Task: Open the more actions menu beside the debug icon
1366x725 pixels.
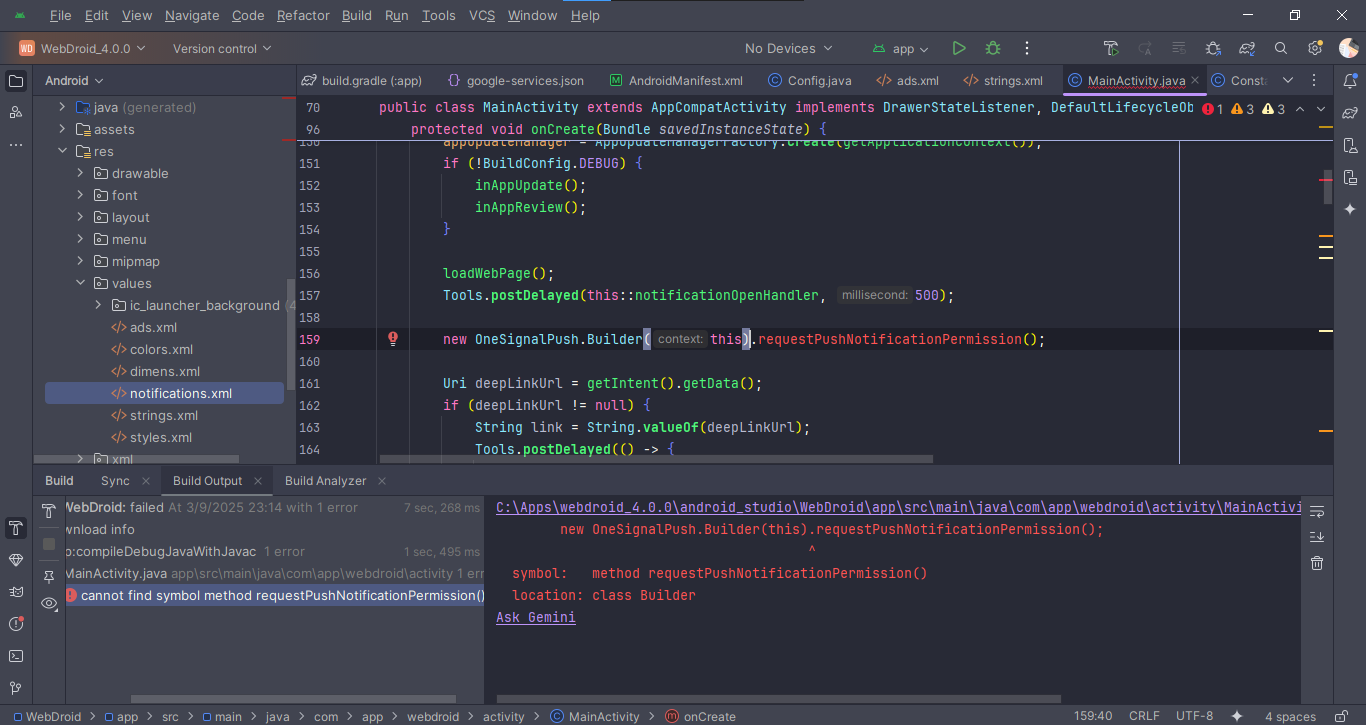Action: [1027, 48]
